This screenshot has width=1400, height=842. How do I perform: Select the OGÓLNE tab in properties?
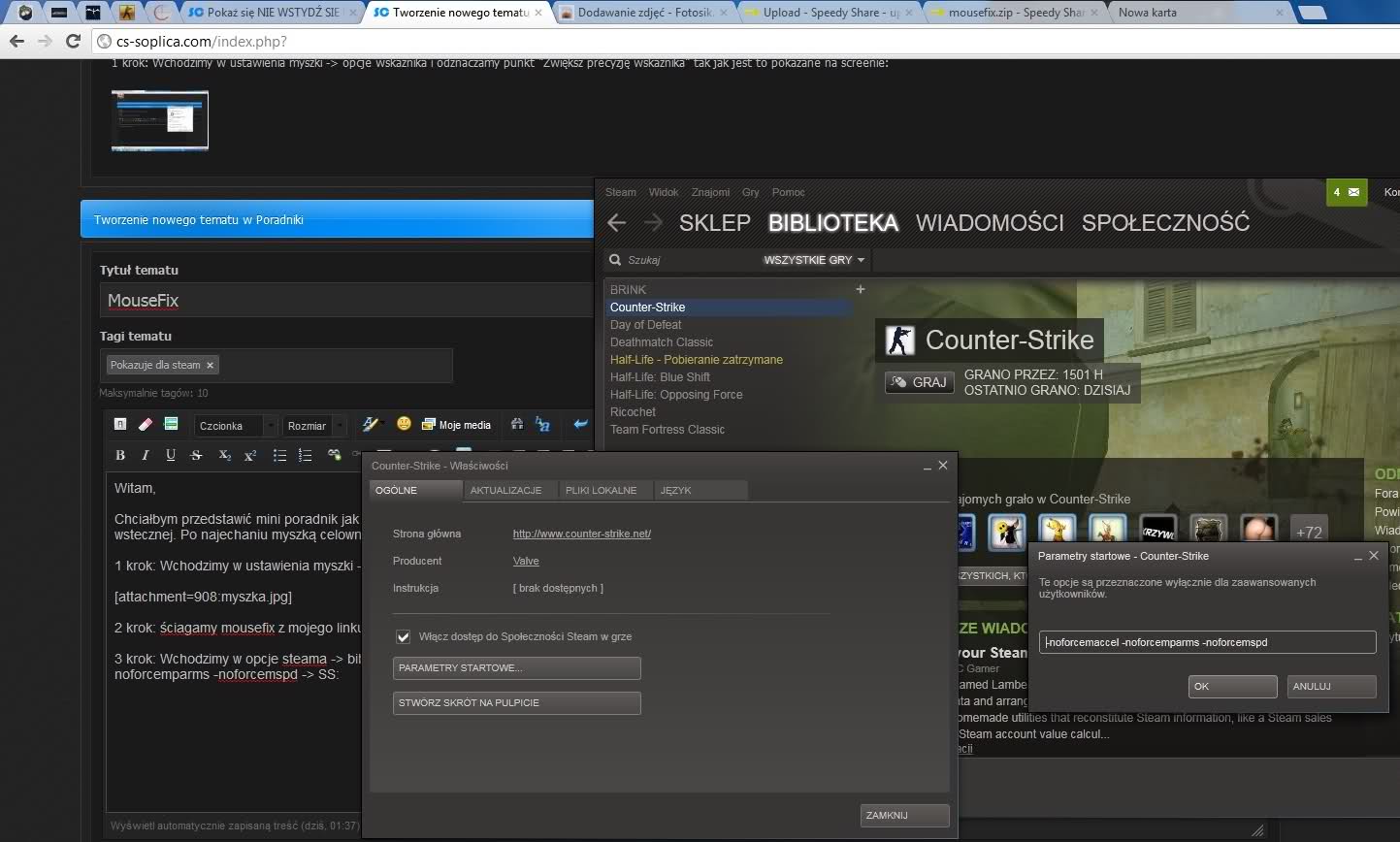tap(415, 490)
